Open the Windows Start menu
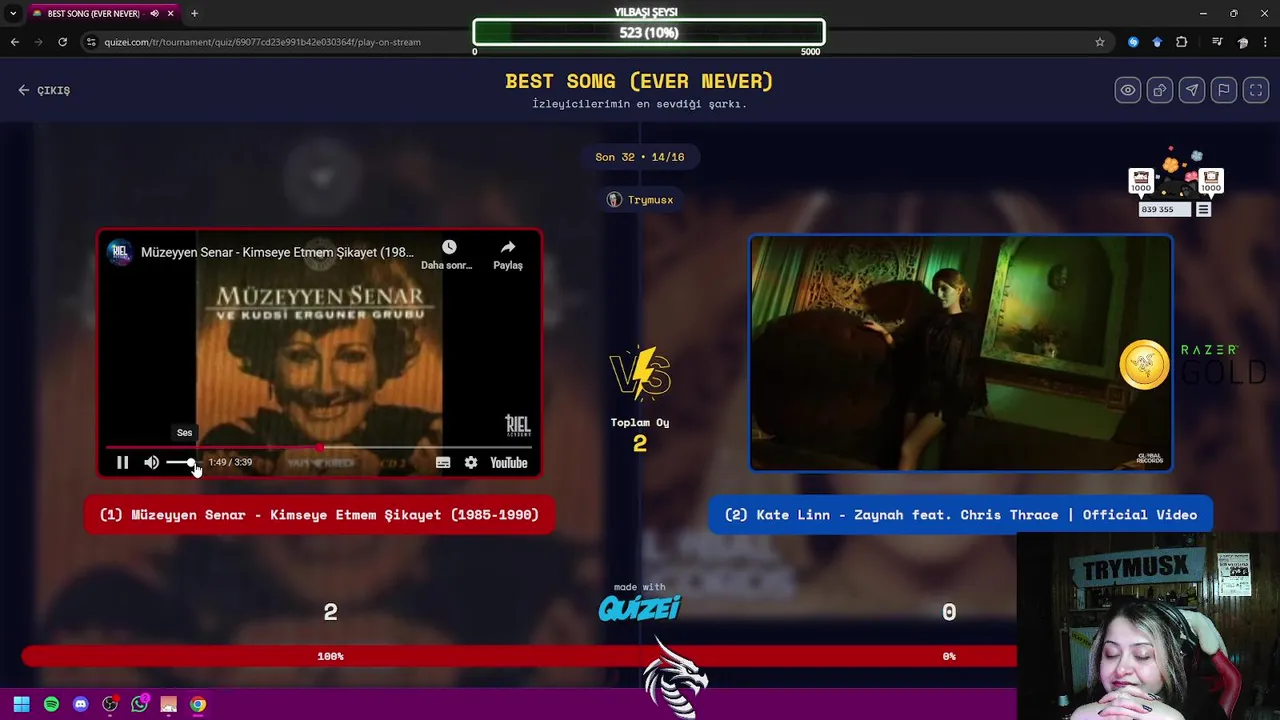This screenshot has height=720, width=1280. [x=21, y=704]
